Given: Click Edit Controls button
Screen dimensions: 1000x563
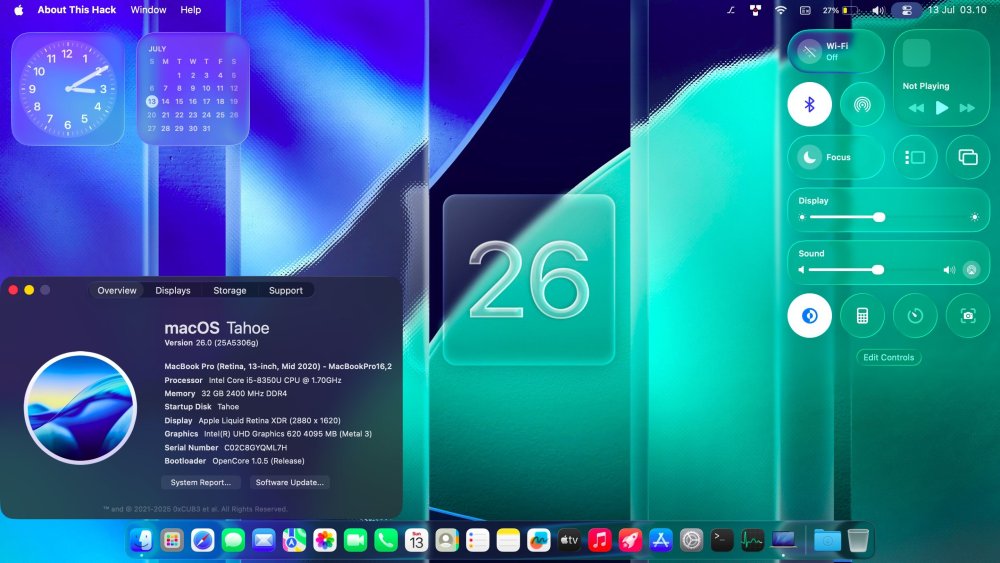Looking at the screenshot, I should pos(888,358).
